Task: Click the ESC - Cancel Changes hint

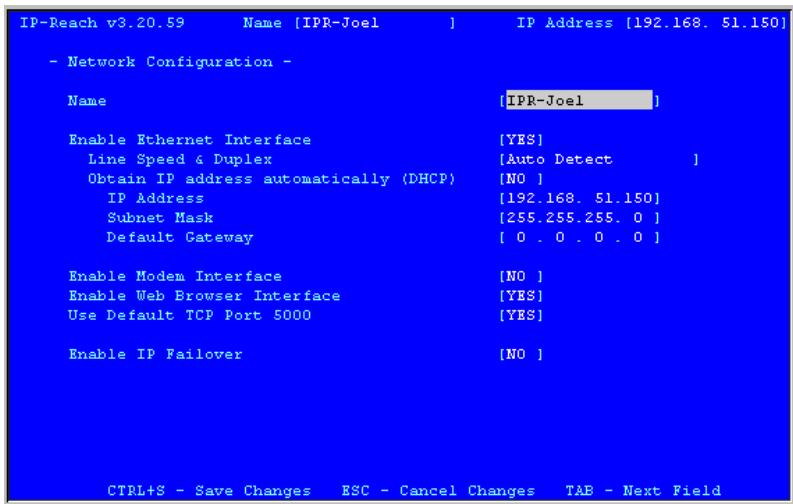Action: click(x=438, y=490)
